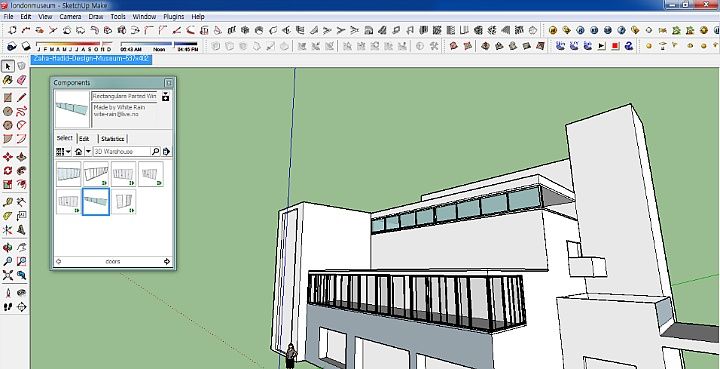The image size is (720, 369).
Task: Open the Camera menu
Action: [x=70, y=17]
